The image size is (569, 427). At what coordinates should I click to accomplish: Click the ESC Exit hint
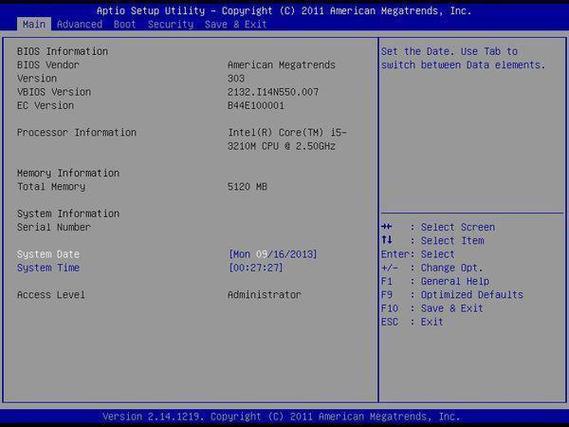[412, 322]
